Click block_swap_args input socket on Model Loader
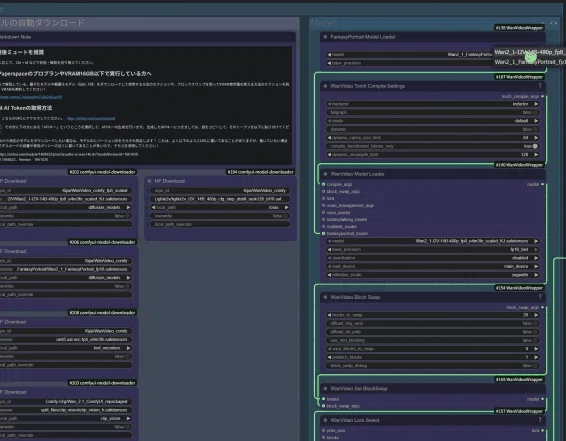566x441 pixels. point(323,191)
